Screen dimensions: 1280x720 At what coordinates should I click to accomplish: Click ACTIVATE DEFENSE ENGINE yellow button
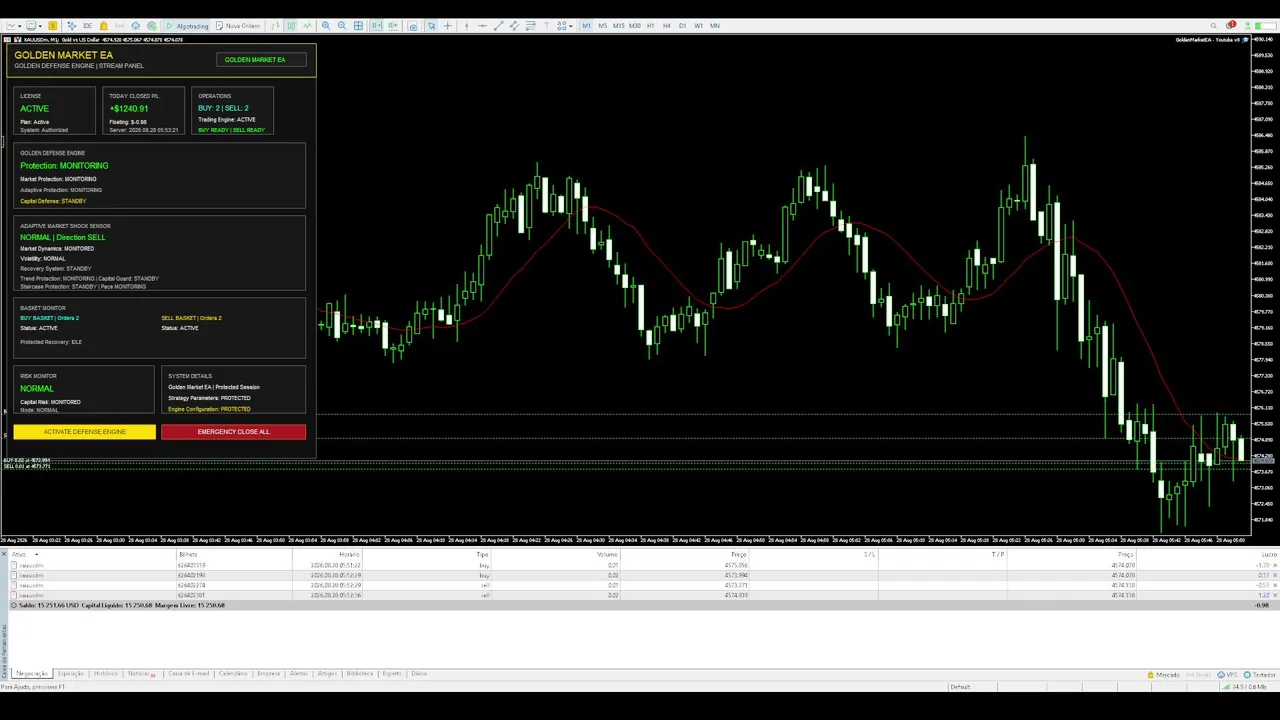(85, 432)
